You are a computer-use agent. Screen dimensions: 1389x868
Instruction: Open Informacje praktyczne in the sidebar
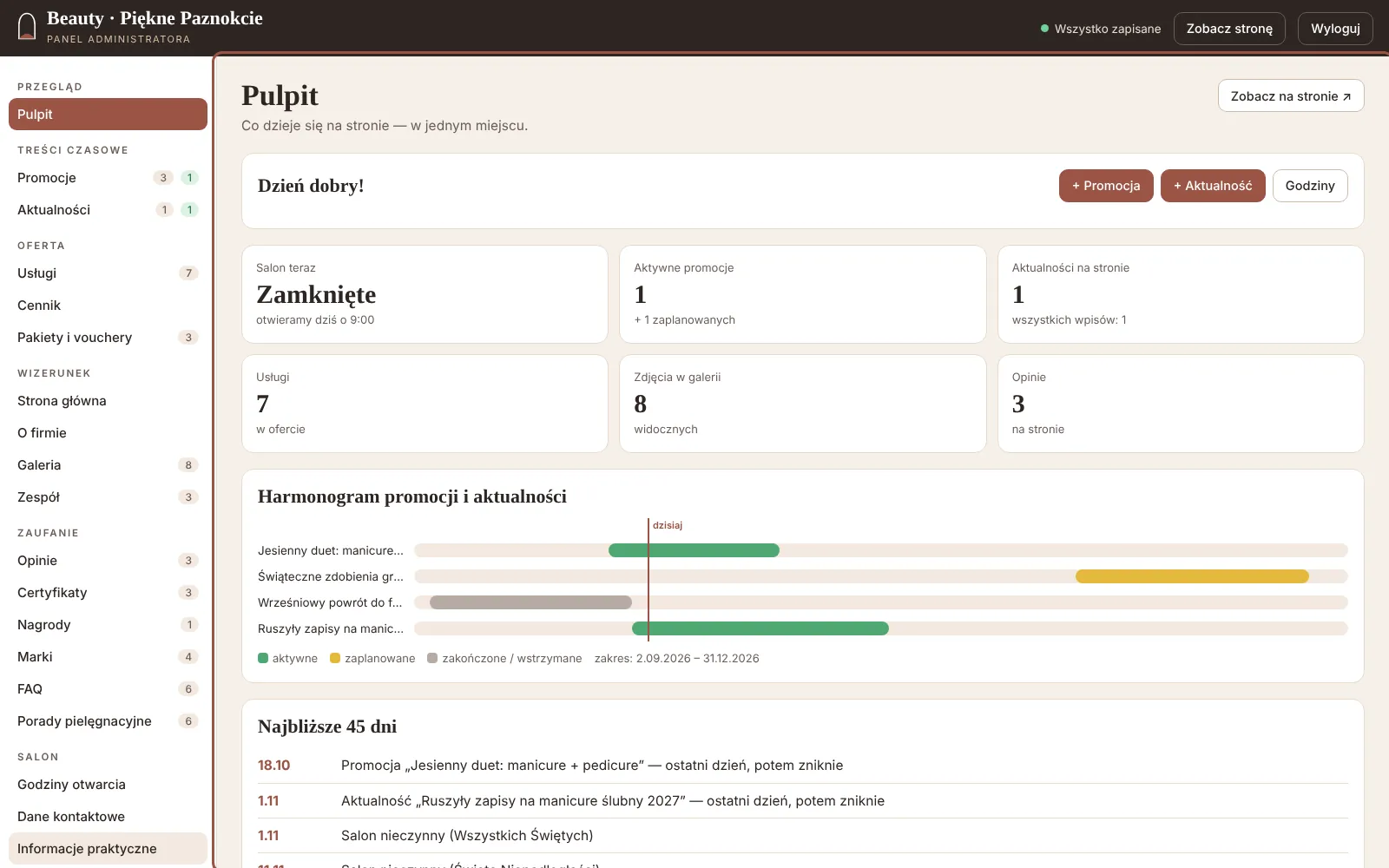click(108, 849)
